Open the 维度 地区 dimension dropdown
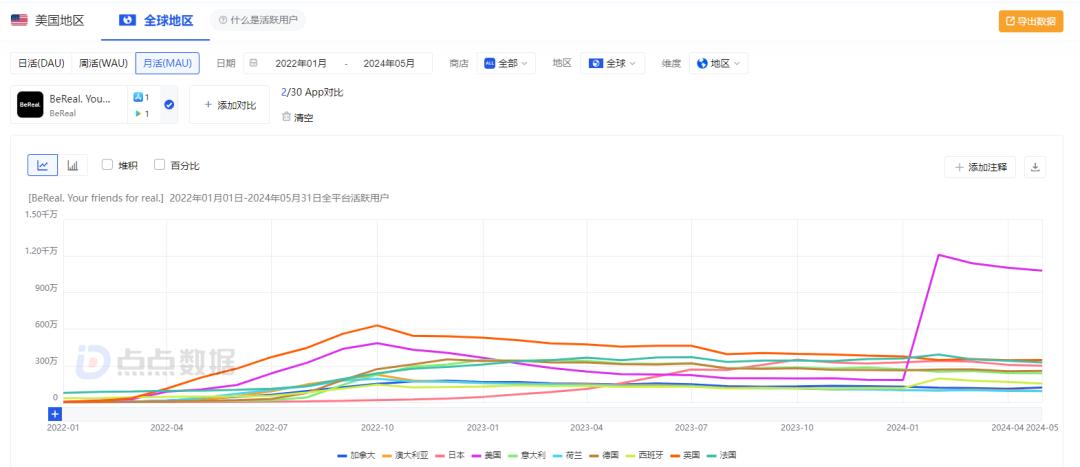 pyautogui.click(x=719, y=63)
